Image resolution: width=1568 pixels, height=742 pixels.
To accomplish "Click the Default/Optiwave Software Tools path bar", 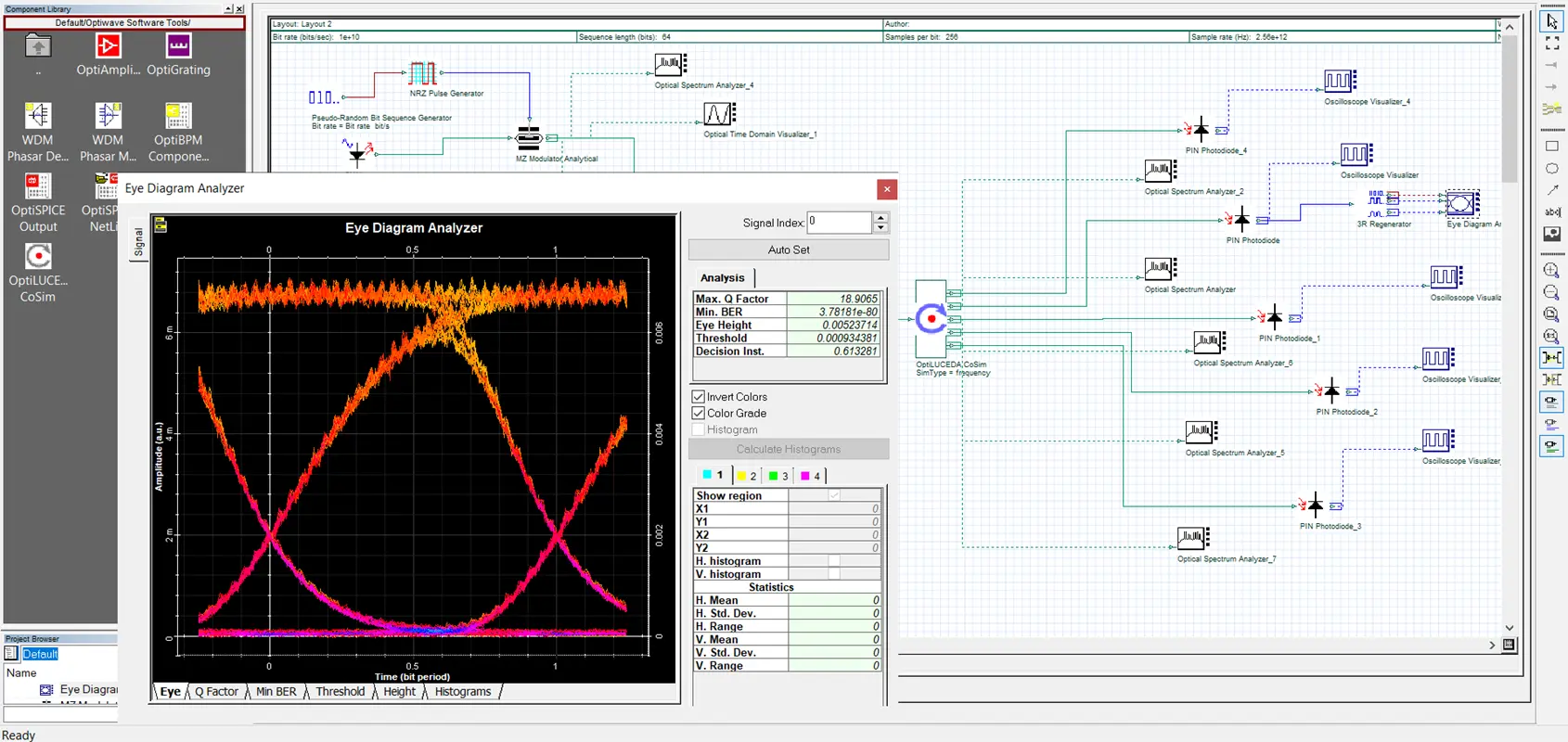I will coord(124,22).
